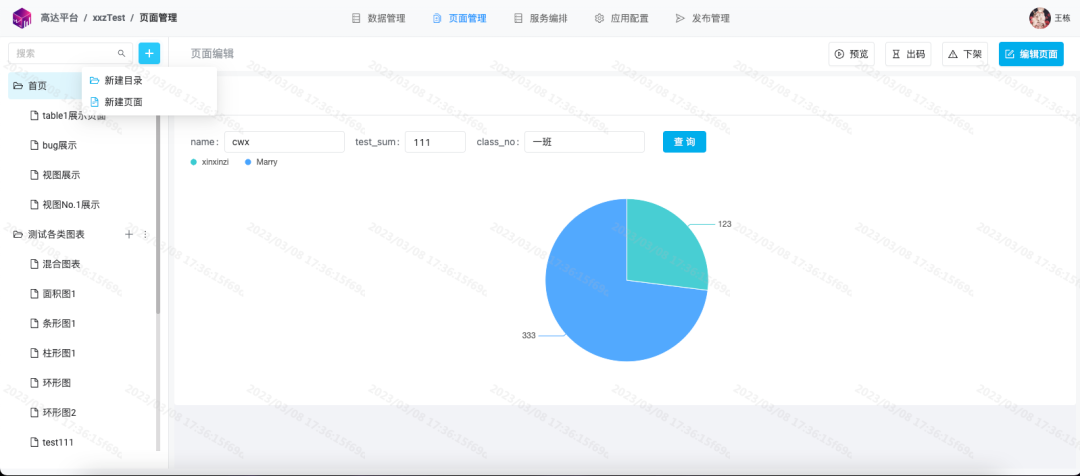Collapse the 测试各类图表 folder
This screenshot has width=1080, height=476.
pyautogui.click(x=18, y=235)
